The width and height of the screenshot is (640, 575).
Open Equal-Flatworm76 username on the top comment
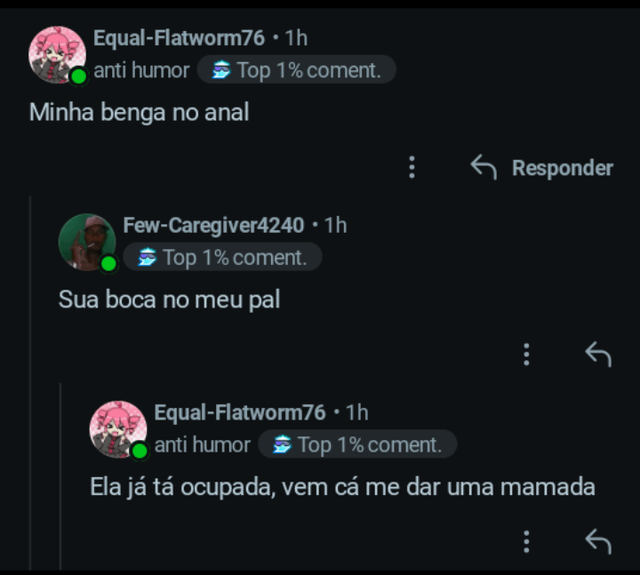pyautogui.click(x=179, y=38)
